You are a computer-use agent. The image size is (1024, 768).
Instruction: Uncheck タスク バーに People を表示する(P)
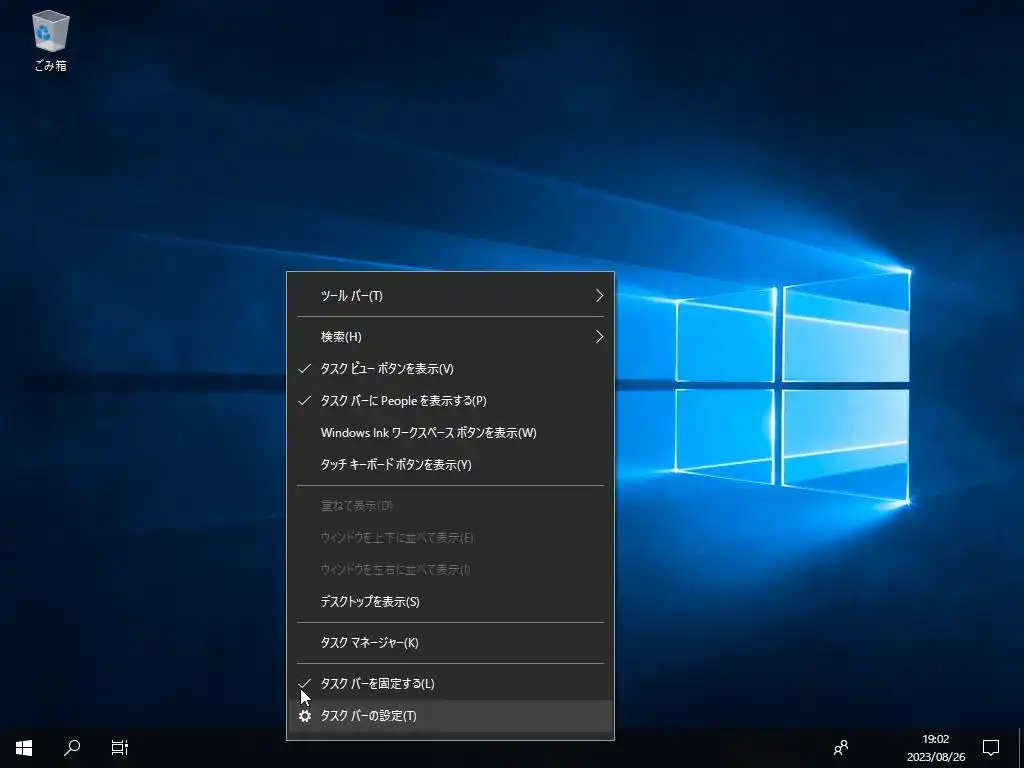[x=450, y=401]
